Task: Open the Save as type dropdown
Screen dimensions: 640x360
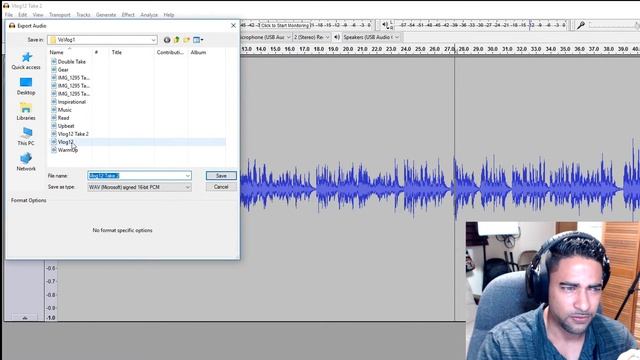Action: 139,187
